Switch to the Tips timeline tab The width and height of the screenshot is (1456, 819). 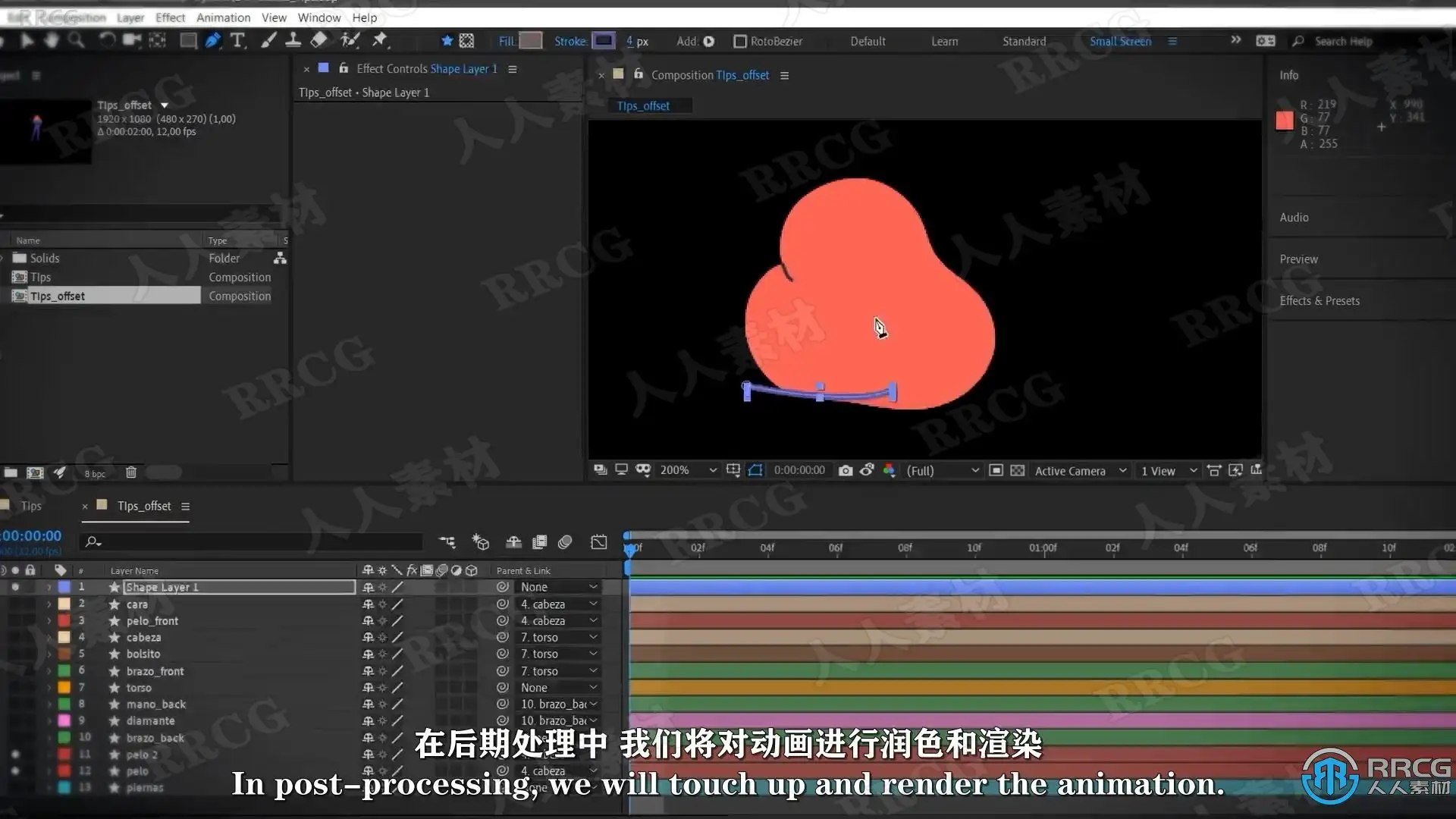31,506
